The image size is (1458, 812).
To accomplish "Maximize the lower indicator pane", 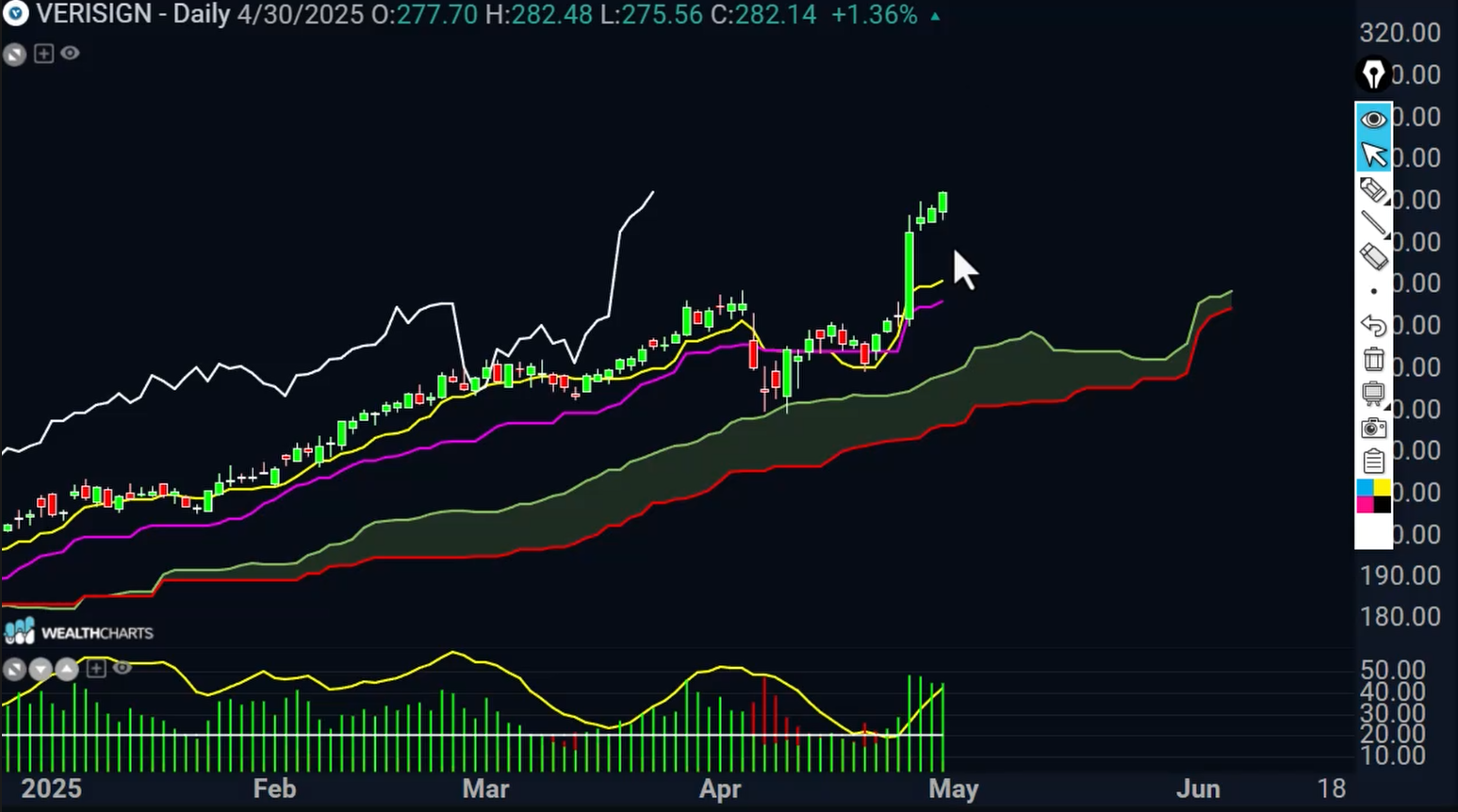I will pos(14,670).
